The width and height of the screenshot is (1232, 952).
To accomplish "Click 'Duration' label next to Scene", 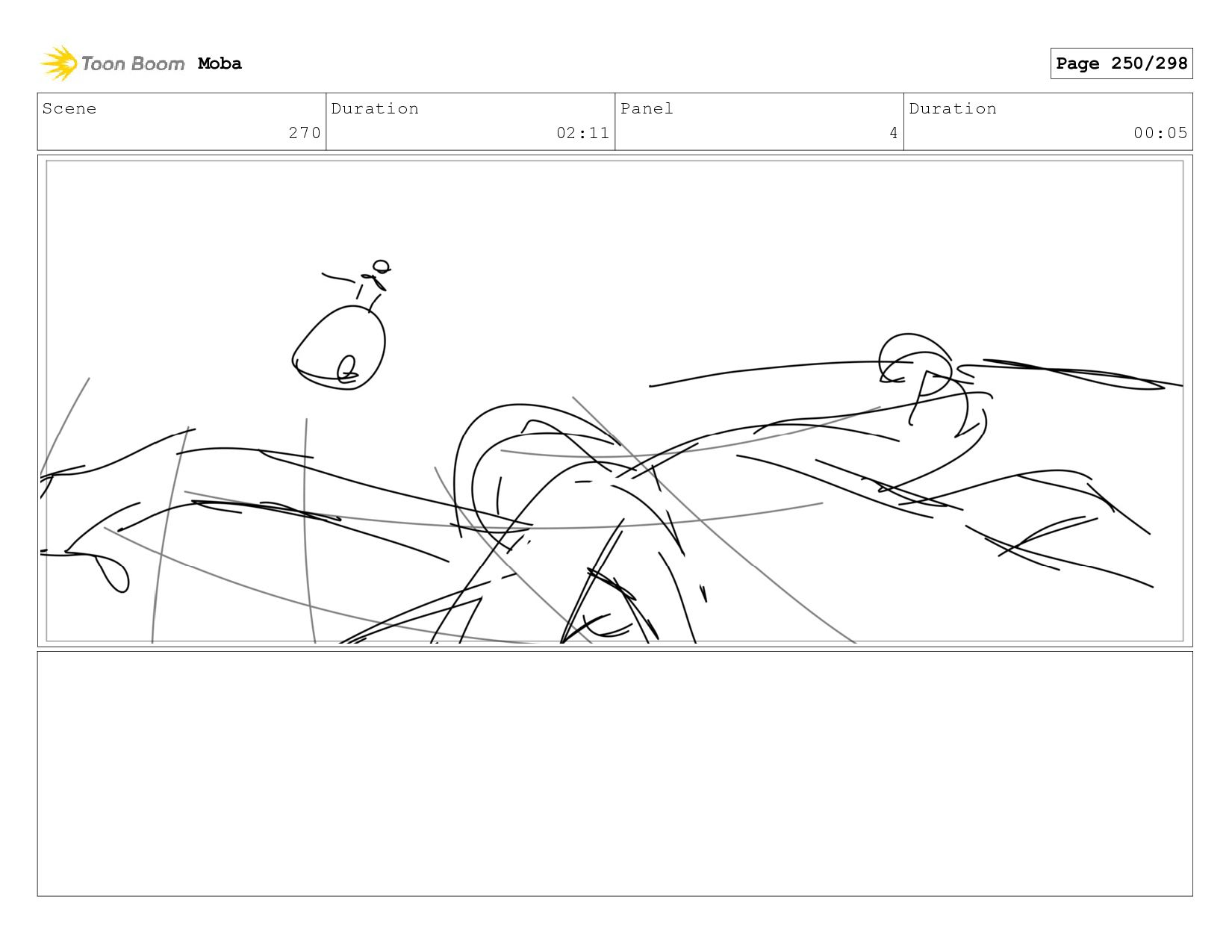I will click(375, 108).
